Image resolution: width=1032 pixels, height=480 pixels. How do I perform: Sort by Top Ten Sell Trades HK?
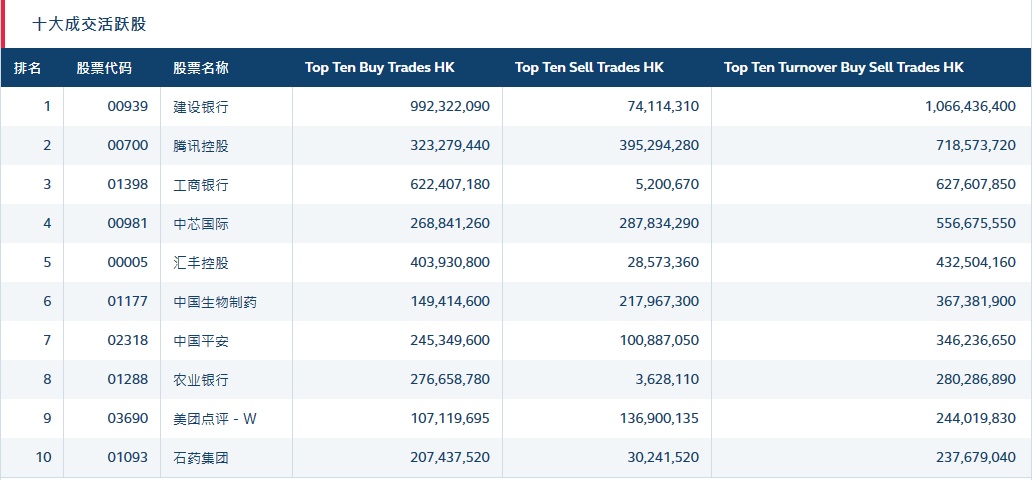coord(589,68)
